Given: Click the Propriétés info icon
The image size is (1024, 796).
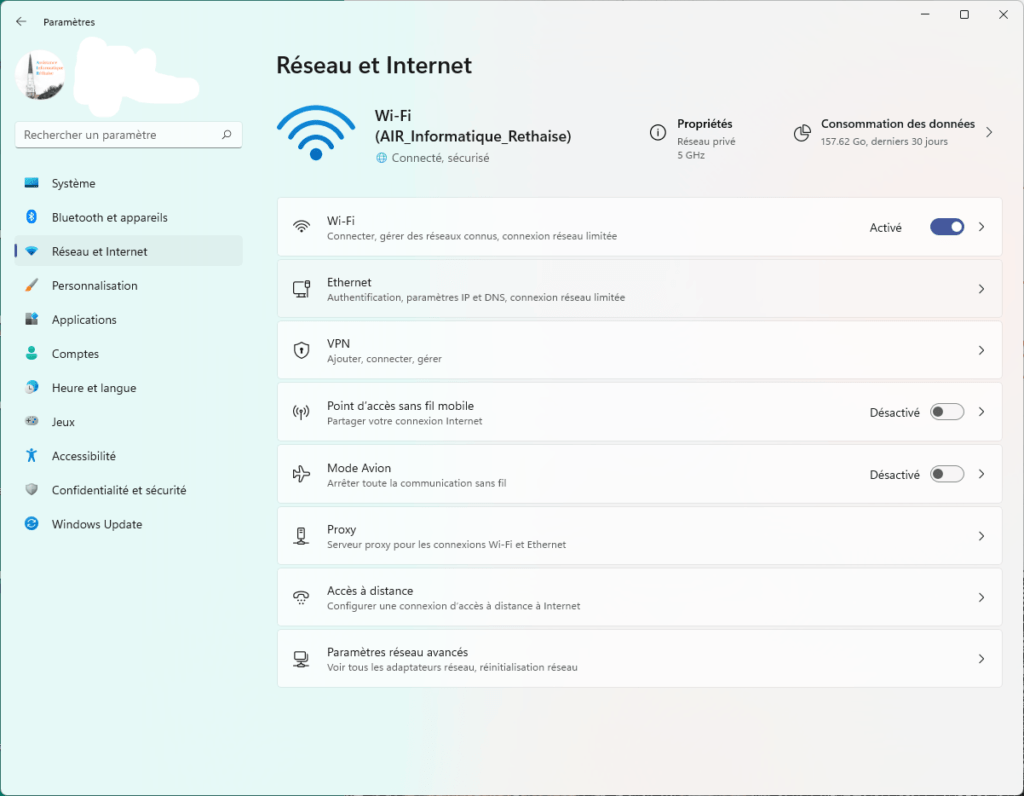Looking at the screenshot, I should pyautogui.click(x=657, y=132).
